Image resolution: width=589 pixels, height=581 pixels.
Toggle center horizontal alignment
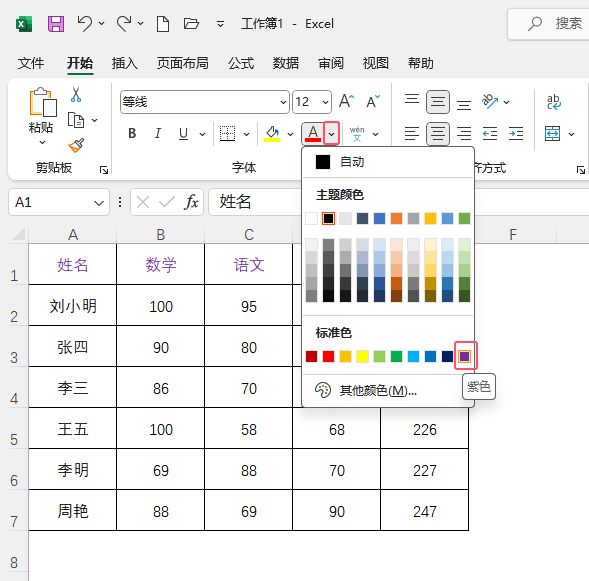438,134
